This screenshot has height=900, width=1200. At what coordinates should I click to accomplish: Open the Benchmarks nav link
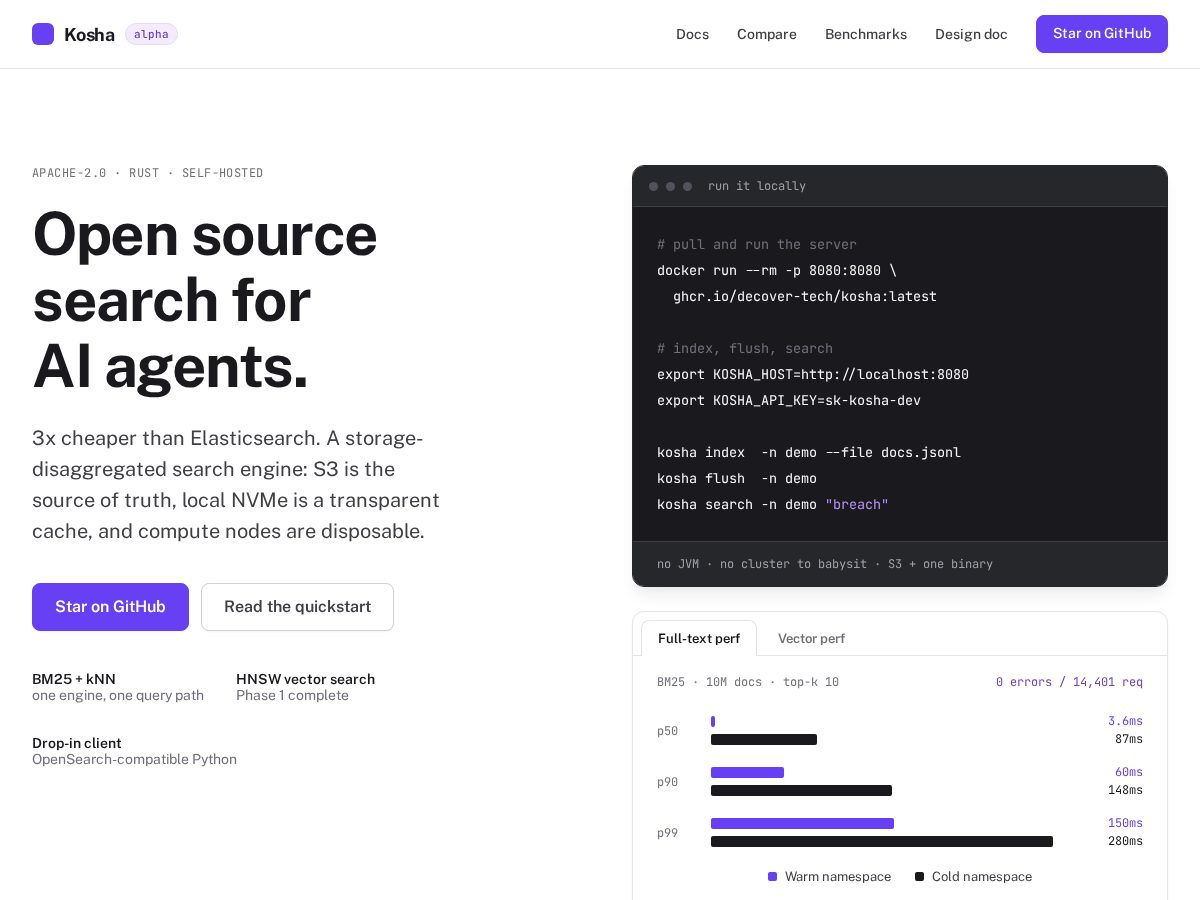866,34
